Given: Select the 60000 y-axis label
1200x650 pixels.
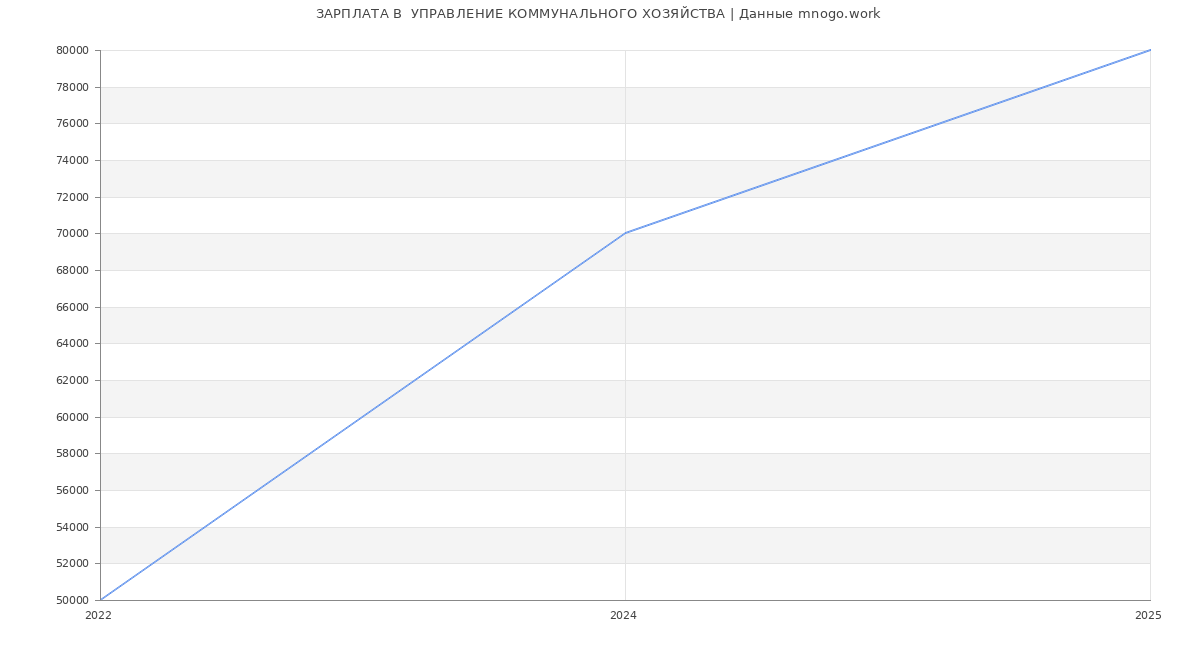Looking at the screenshot, I should (72, 417).
